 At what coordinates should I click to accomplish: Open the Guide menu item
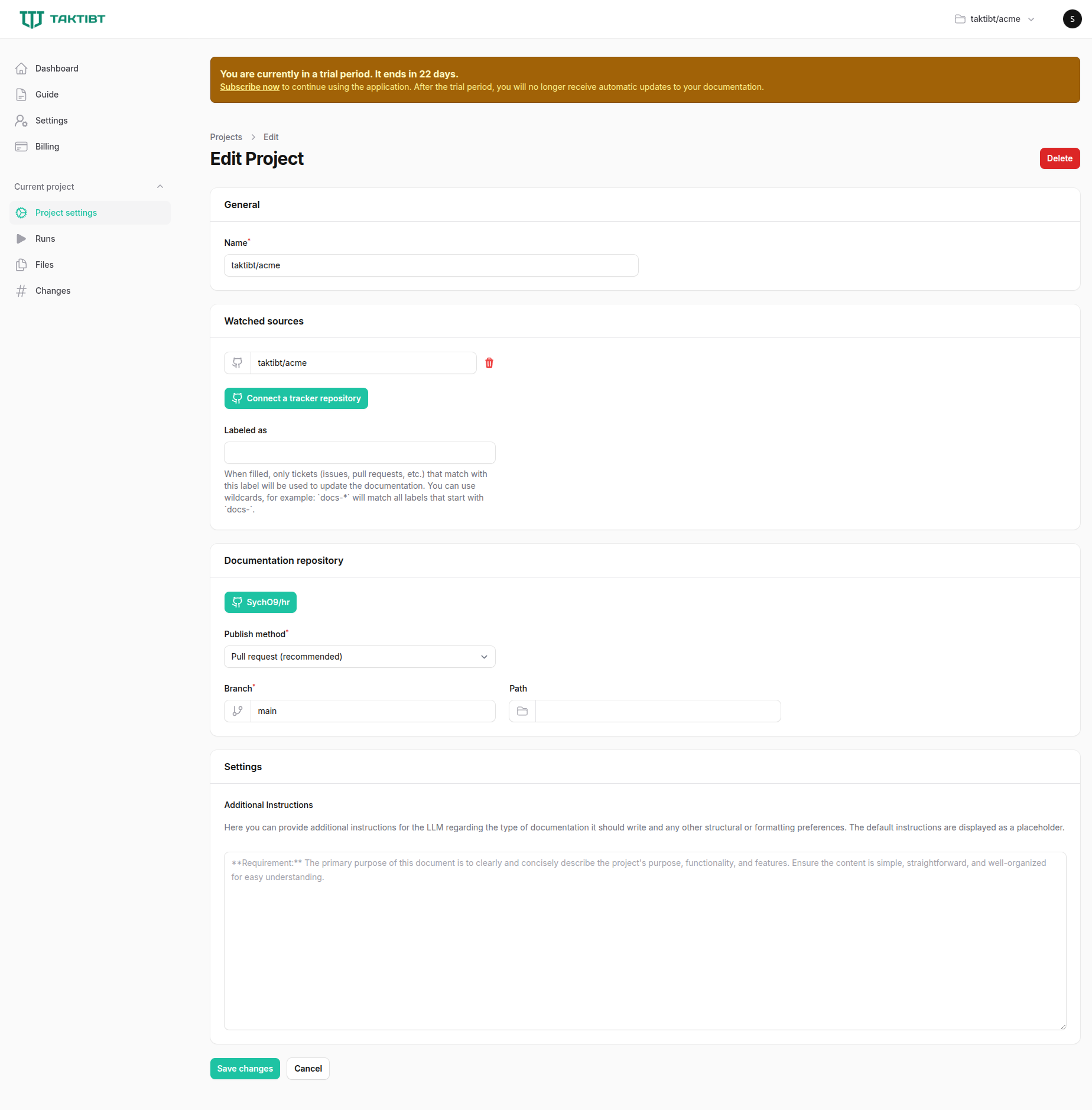[x=47, y=95]
